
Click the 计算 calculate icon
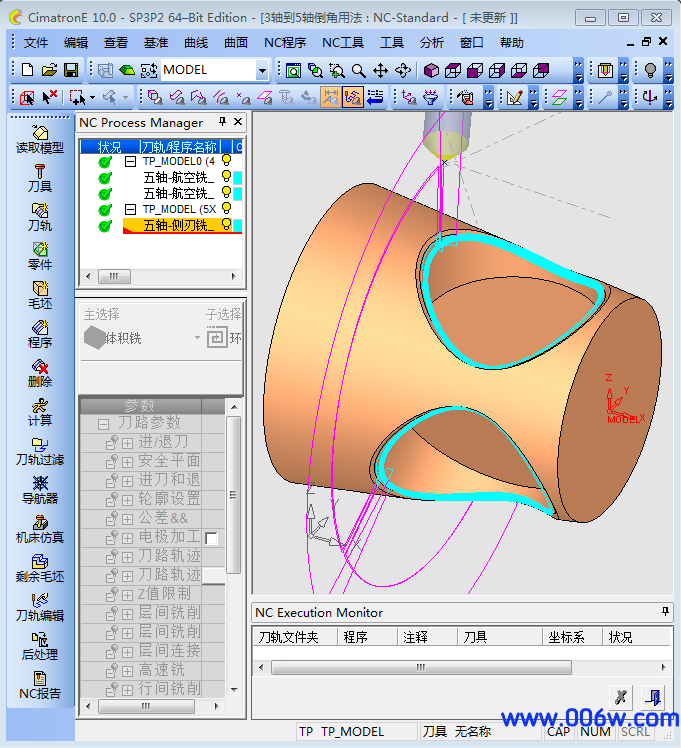click(x=40, y=413)
